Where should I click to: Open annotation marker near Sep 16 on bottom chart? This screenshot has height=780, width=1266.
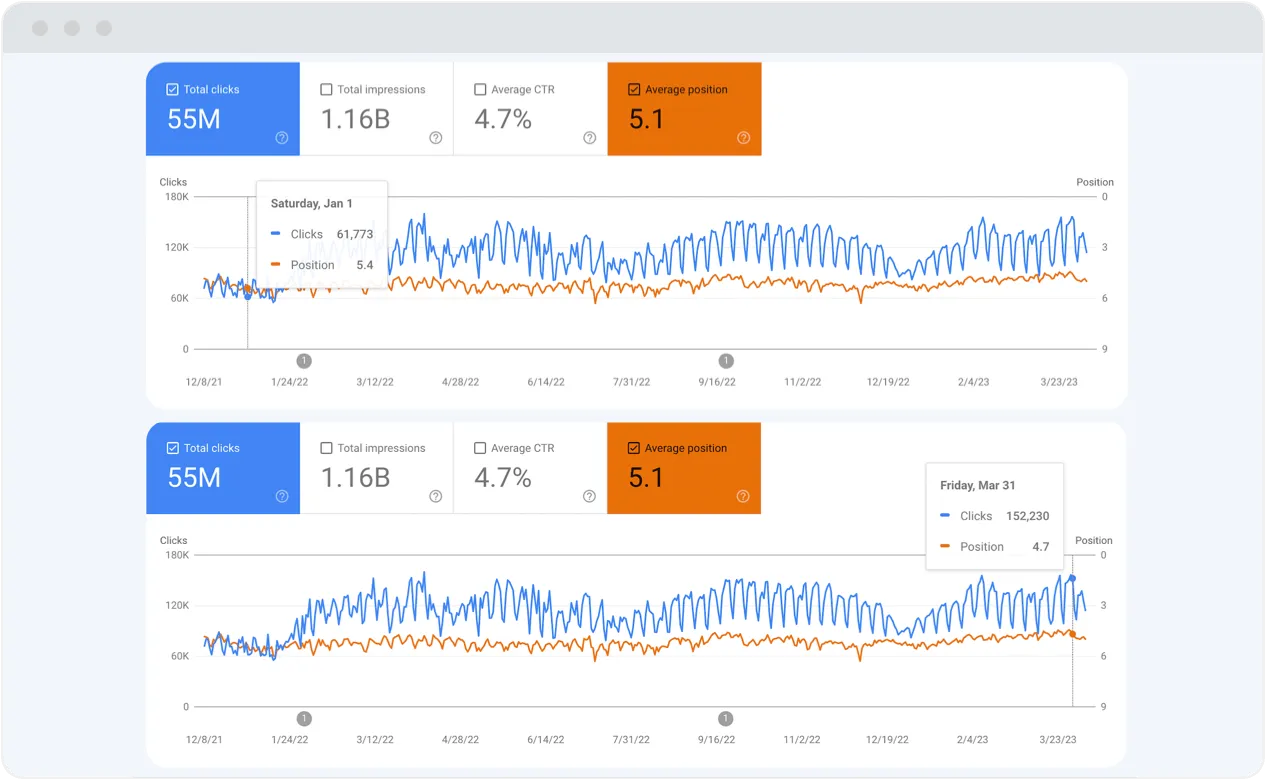coord(726,718)
